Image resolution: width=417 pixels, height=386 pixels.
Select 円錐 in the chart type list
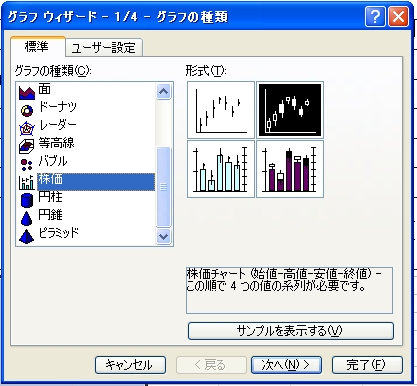[50, 215]
